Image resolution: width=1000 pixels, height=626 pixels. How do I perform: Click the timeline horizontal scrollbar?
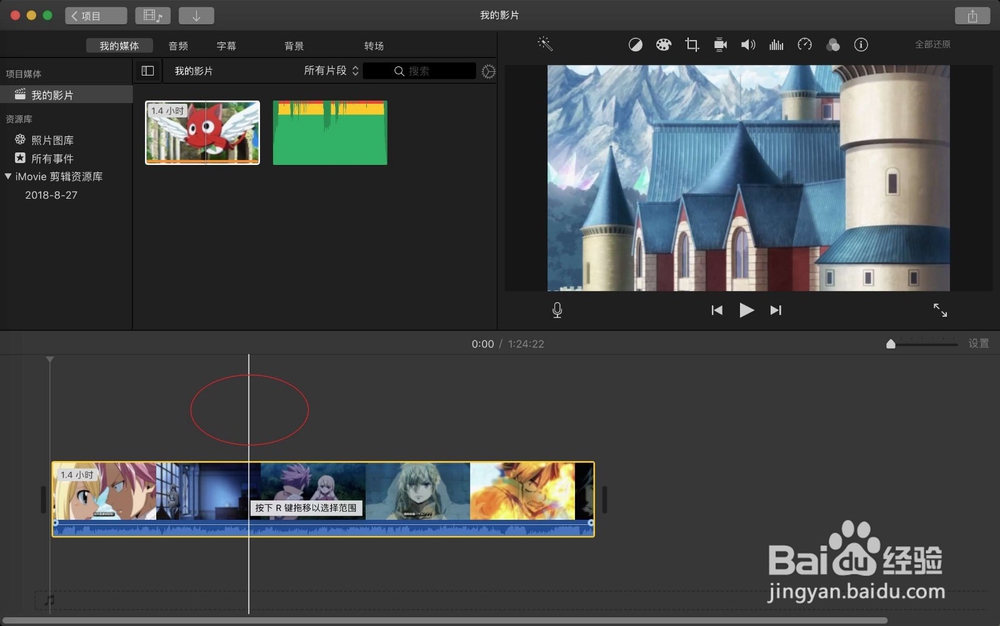[445, 620]
